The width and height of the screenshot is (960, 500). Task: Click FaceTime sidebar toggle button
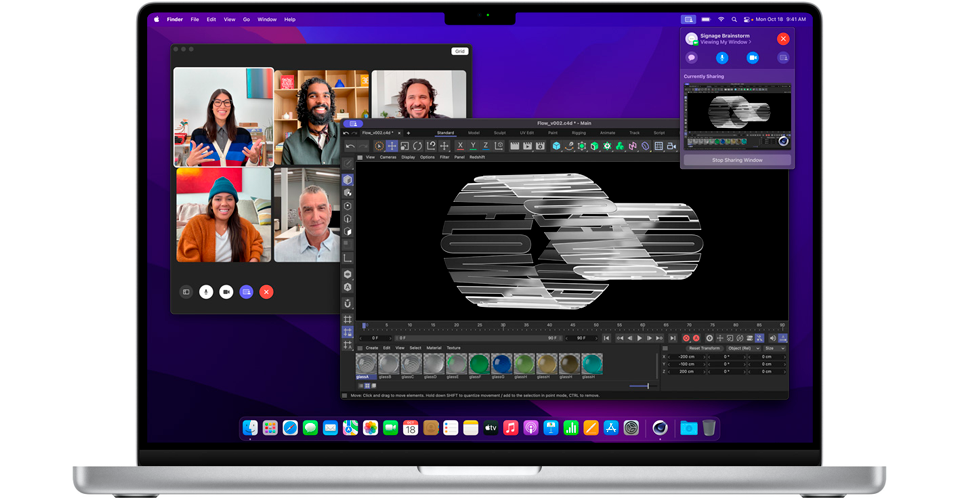click(x=186, y=292)
